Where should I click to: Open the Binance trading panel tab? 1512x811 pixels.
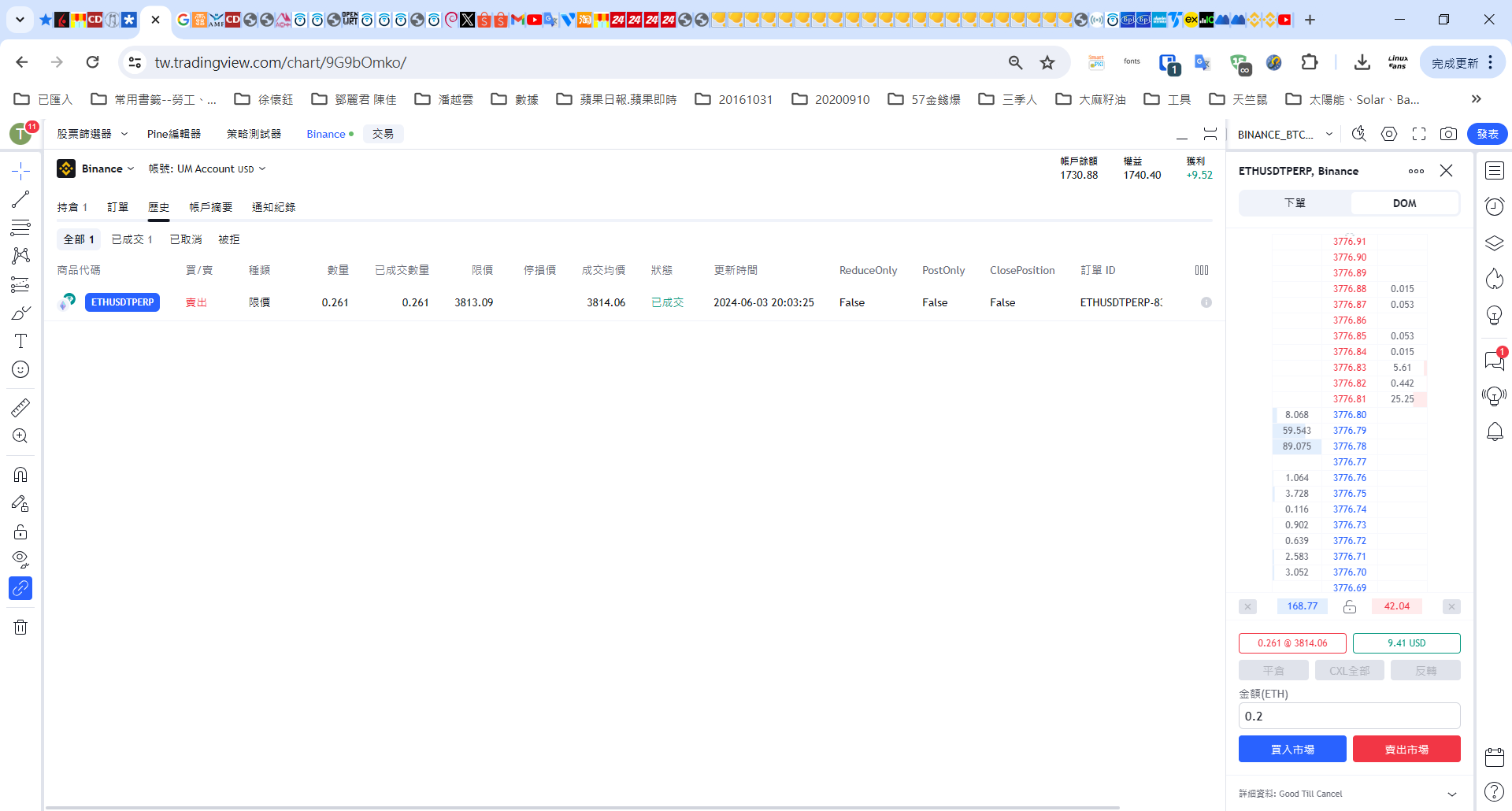330,134
